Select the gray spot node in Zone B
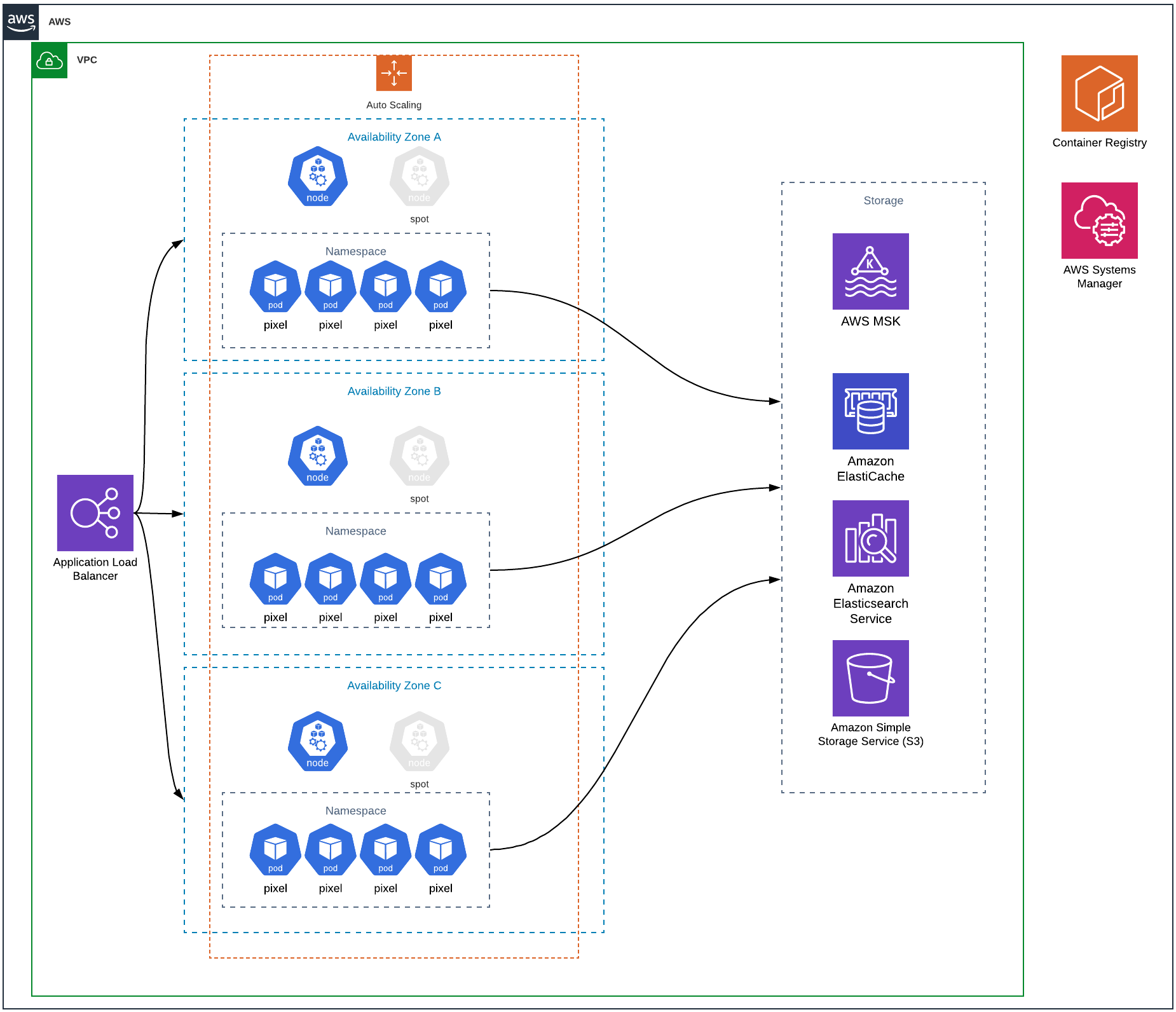The width and height of the screenshot is (1176, 1012). click(x=420, y=456)
